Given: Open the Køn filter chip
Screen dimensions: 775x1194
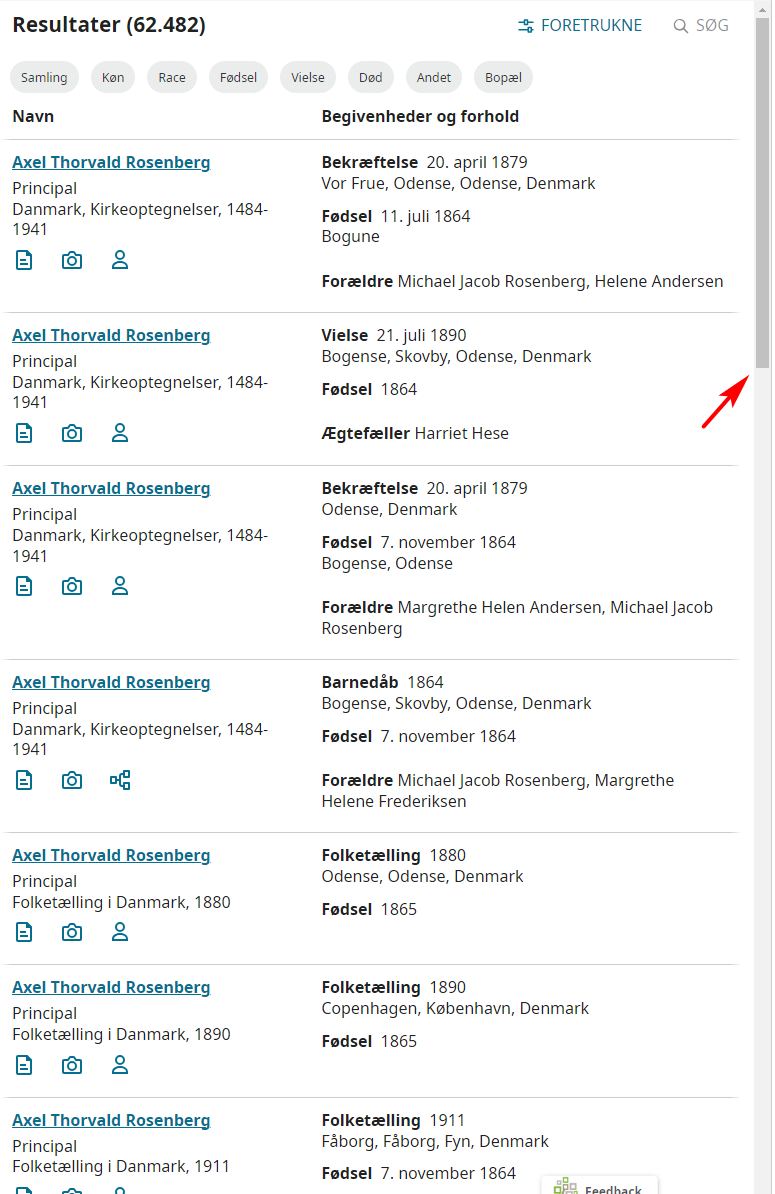Looking at the screenshot, I should click(x=113, y=77).
